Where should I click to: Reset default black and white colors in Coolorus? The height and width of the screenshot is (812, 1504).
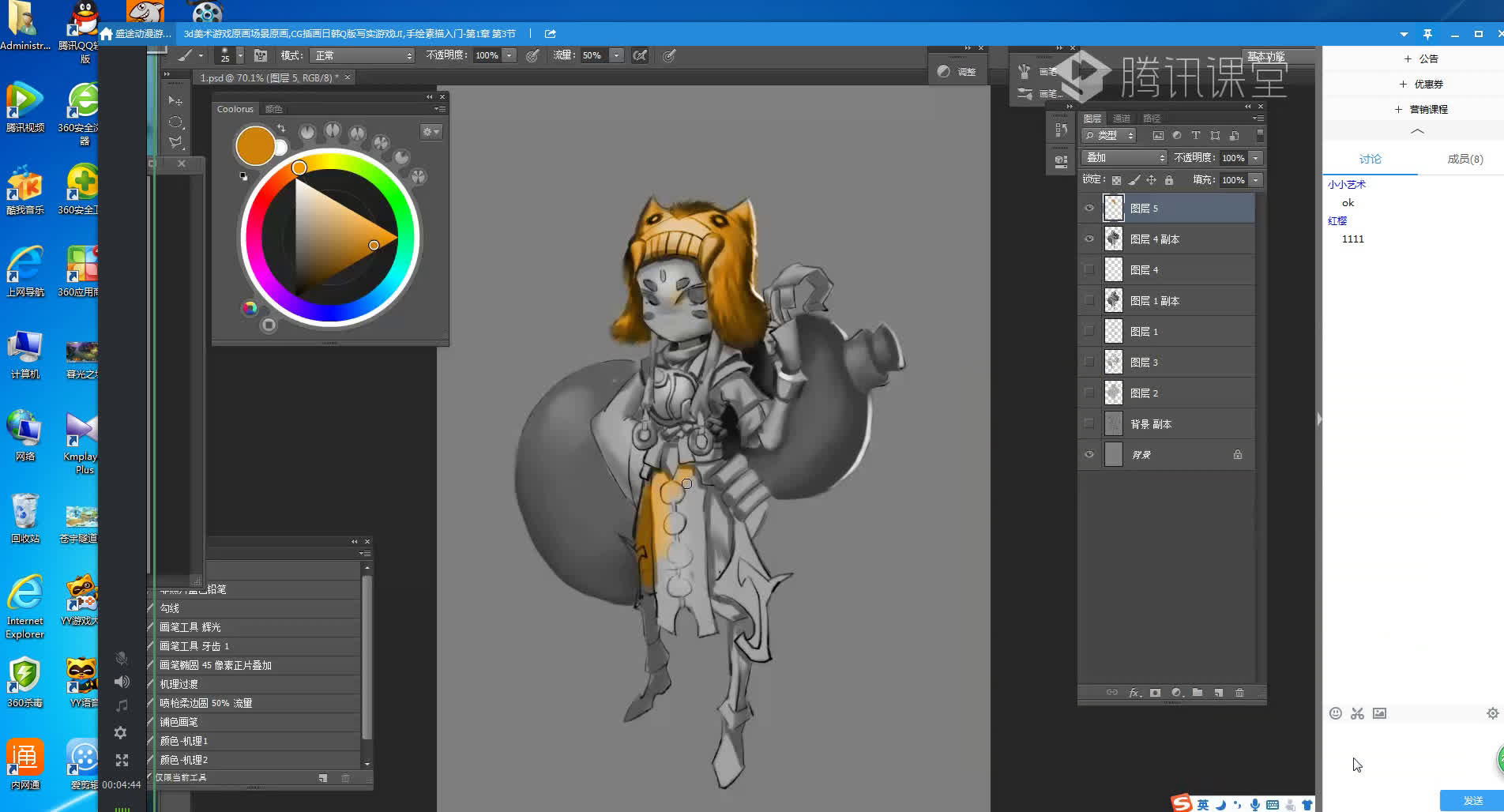[243, 176]
